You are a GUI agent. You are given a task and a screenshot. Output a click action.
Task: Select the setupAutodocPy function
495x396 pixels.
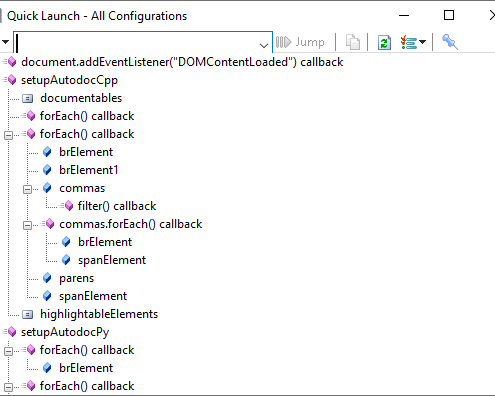pos(65,332)
